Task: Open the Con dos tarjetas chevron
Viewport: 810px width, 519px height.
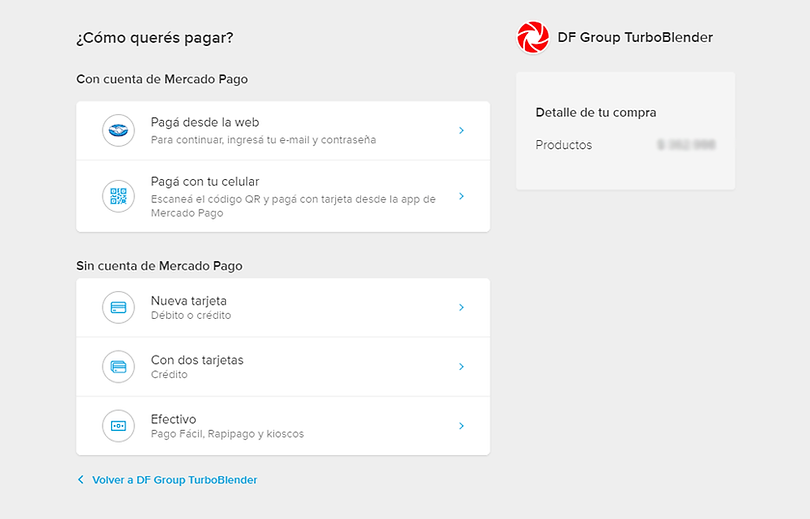Action: tap(461, 367)
